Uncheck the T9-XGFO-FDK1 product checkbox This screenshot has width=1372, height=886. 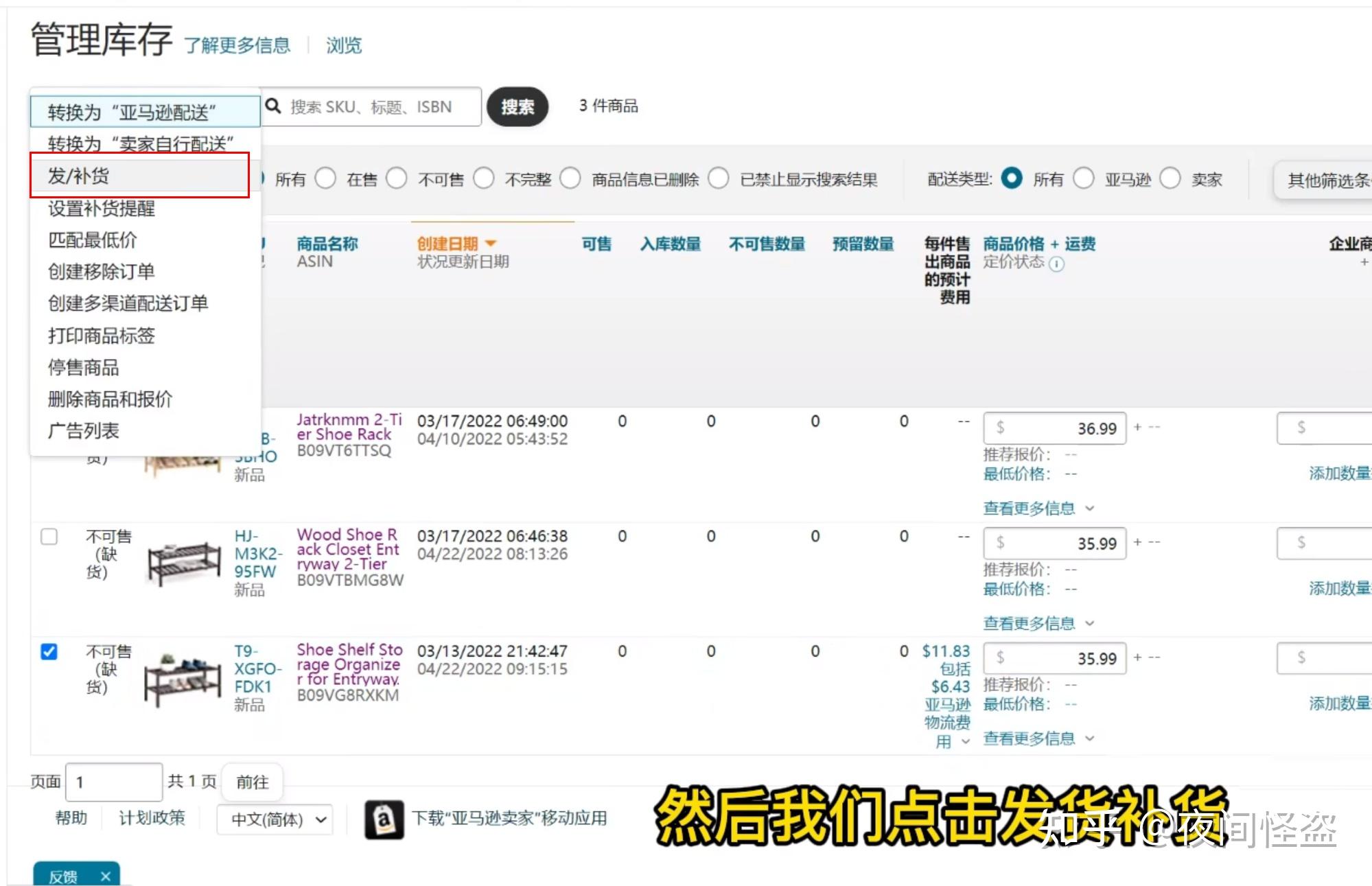(x=49, y=651)
